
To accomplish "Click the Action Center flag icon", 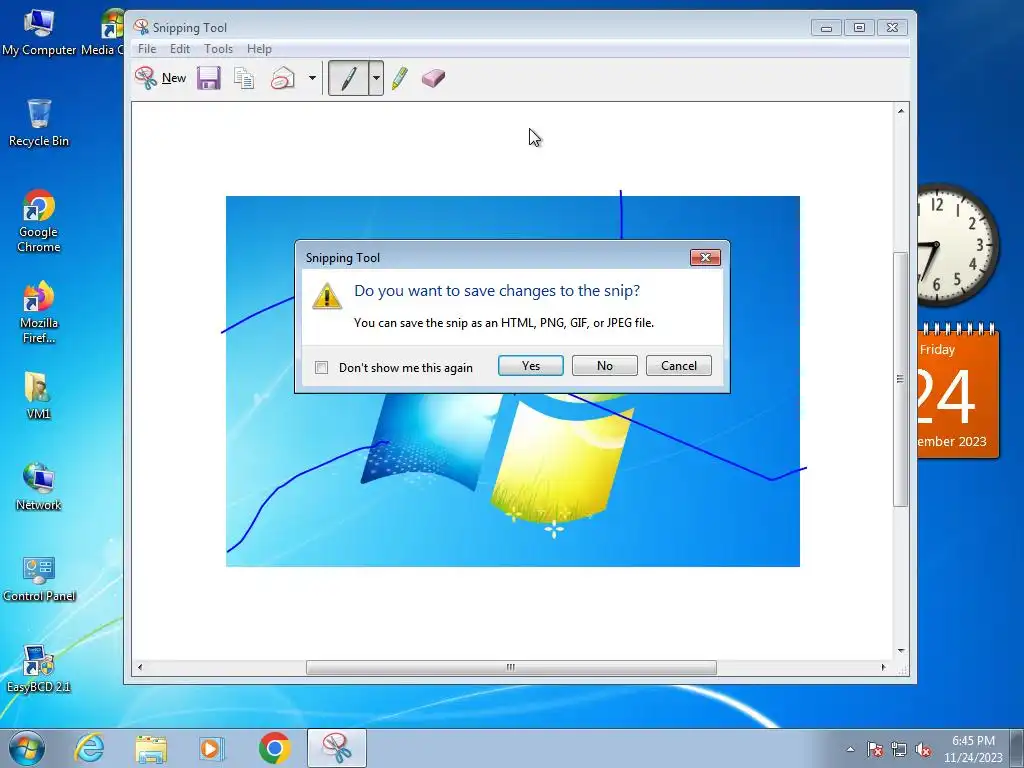I will [x=875, y=749].
